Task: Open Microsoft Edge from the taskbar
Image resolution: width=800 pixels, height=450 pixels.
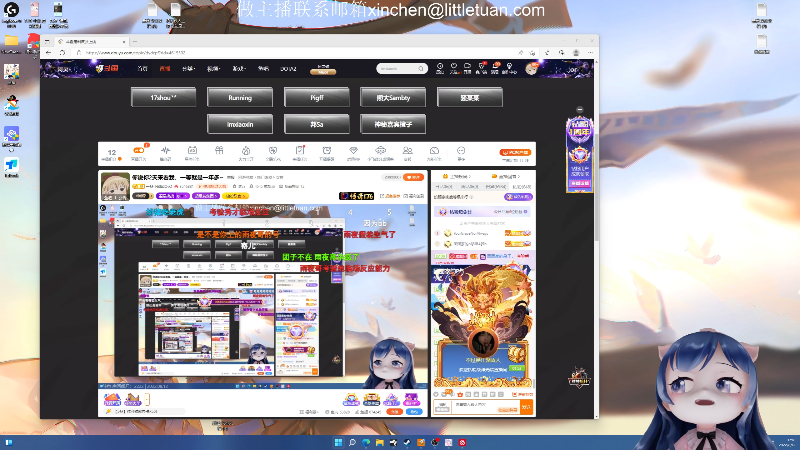Action: click(366, 442)
